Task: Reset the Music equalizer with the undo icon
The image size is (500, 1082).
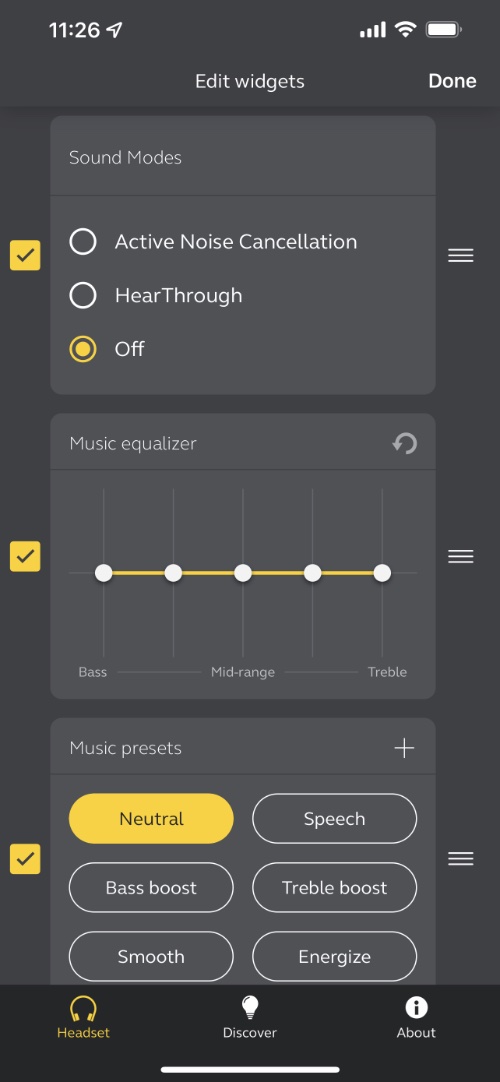Action: [405, 444]
